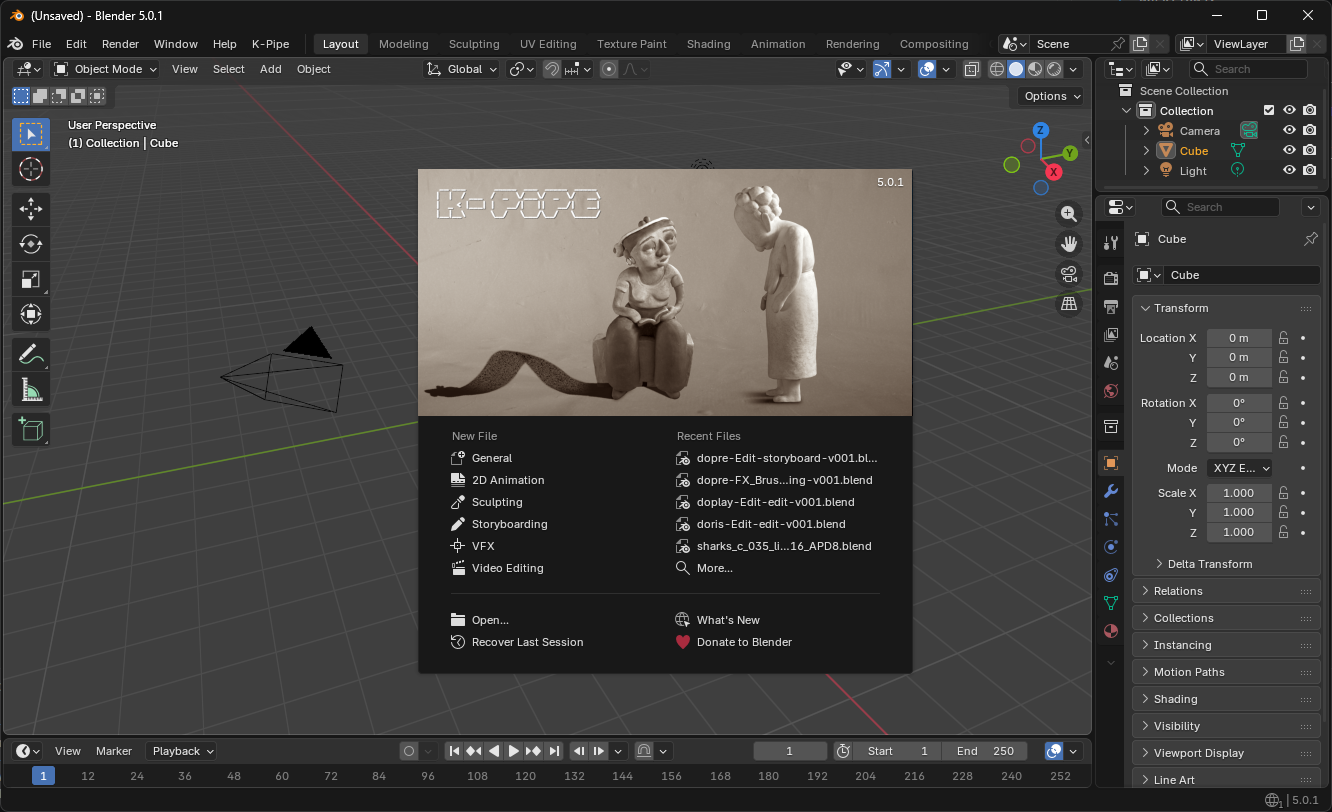The image size is (1332, 812).
Task: Click the play animation button
Action: [x=513, y=751]
